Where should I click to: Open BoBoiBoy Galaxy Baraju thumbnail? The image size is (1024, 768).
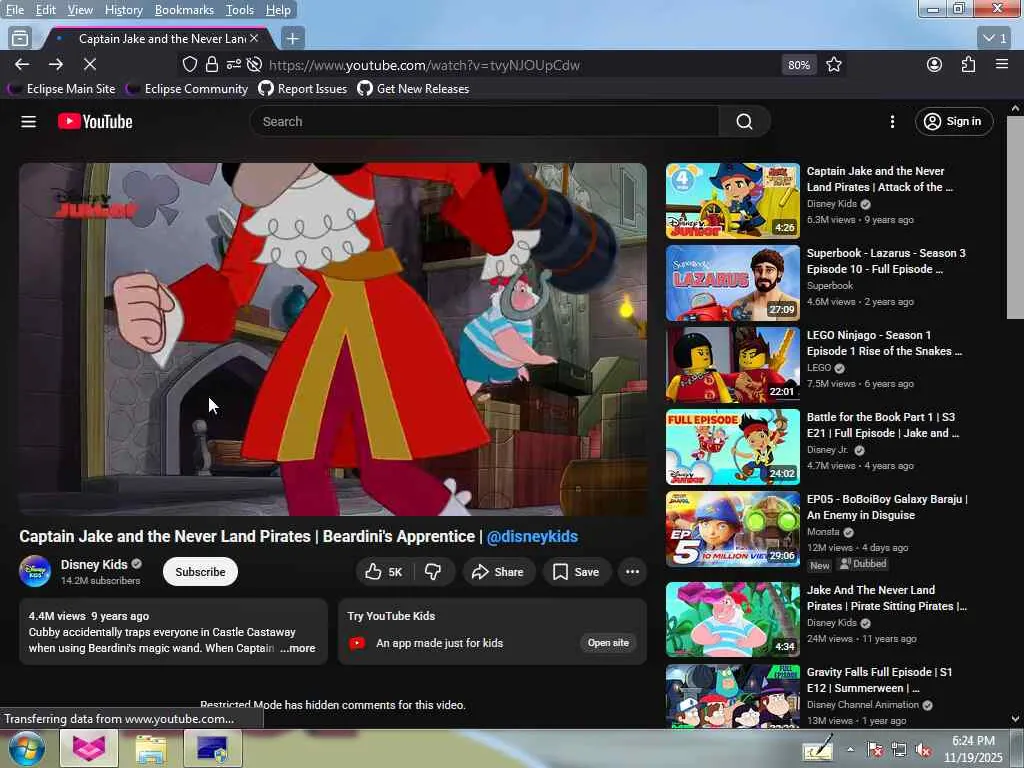coord(733,529)
